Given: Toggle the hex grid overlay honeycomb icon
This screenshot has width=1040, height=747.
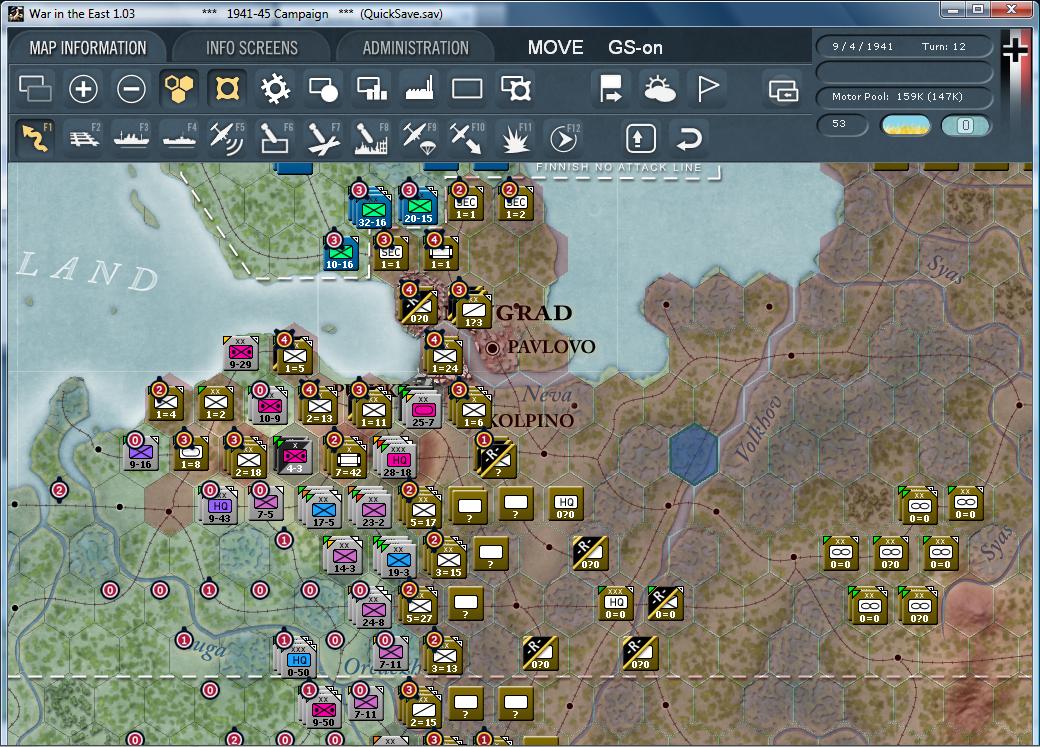Looking at the screenshot, I should 180,88.
